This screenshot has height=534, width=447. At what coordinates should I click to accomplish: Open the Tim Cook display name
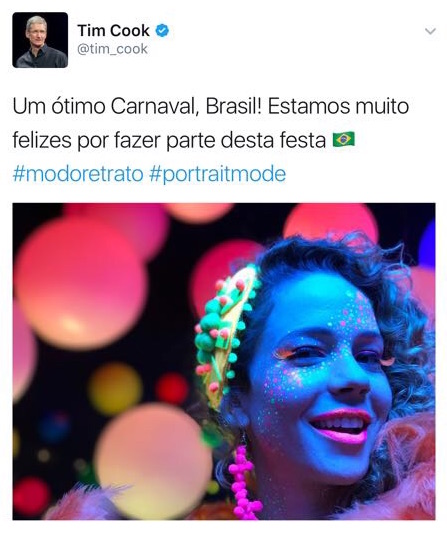click(x=113, y=31)
